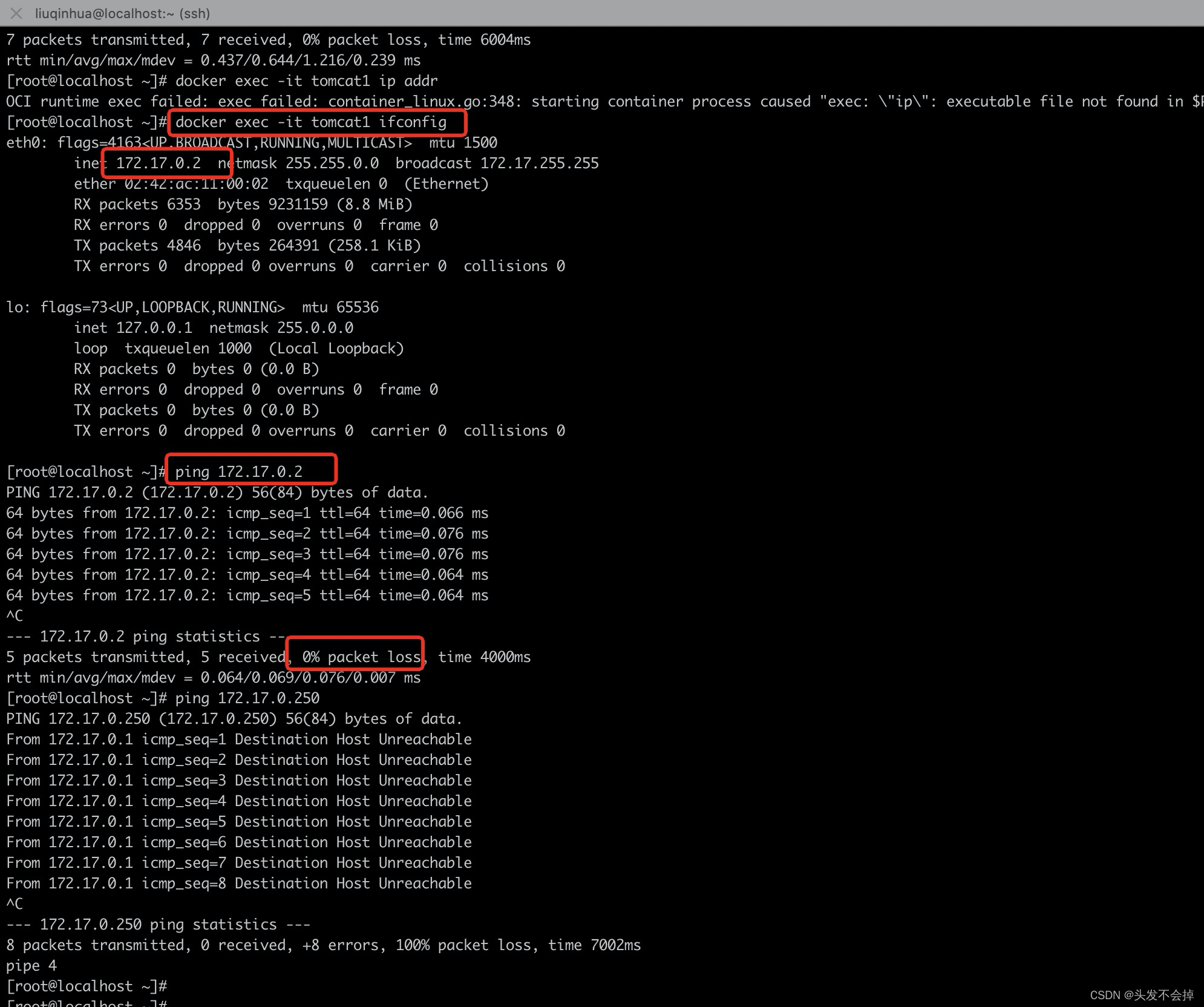Close the liuqinhua@localhost ssh tab
The height and width of the screenshot is (1007, 1204).
tap(16, 13)
